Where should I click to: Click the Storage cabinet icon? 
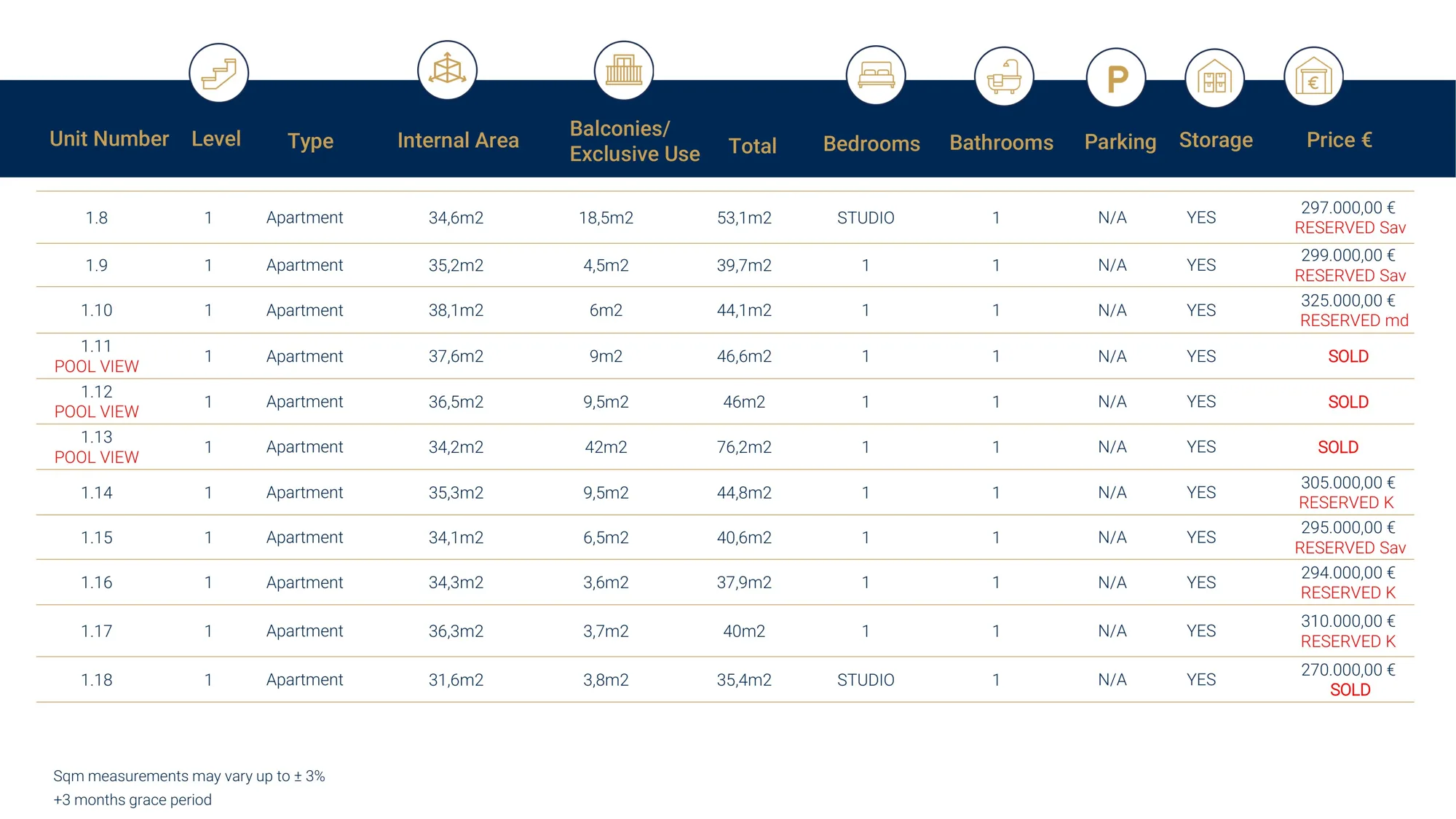click(x=1215, y=78)
